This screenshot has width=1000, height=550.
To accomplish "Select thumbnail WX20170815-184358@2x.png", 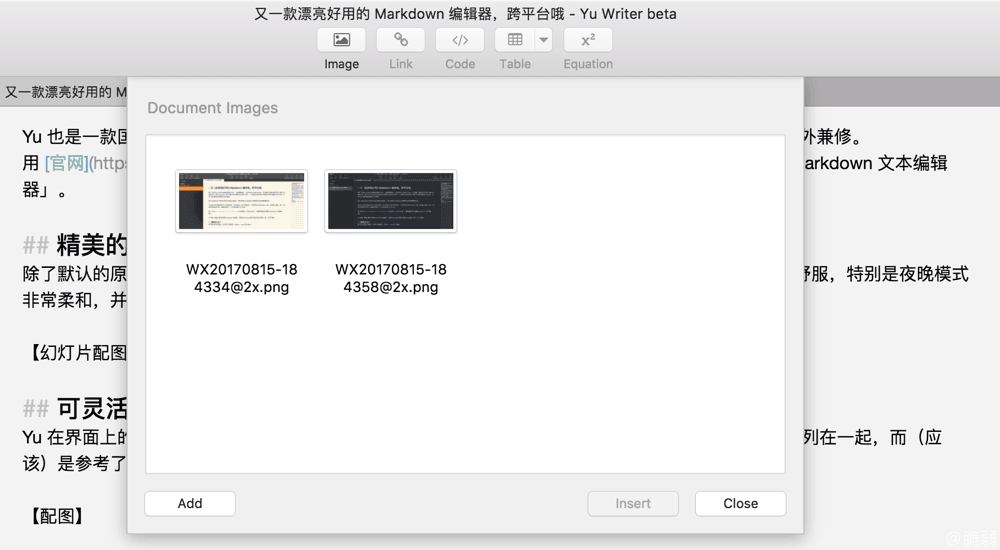I will tap(391, 201).
